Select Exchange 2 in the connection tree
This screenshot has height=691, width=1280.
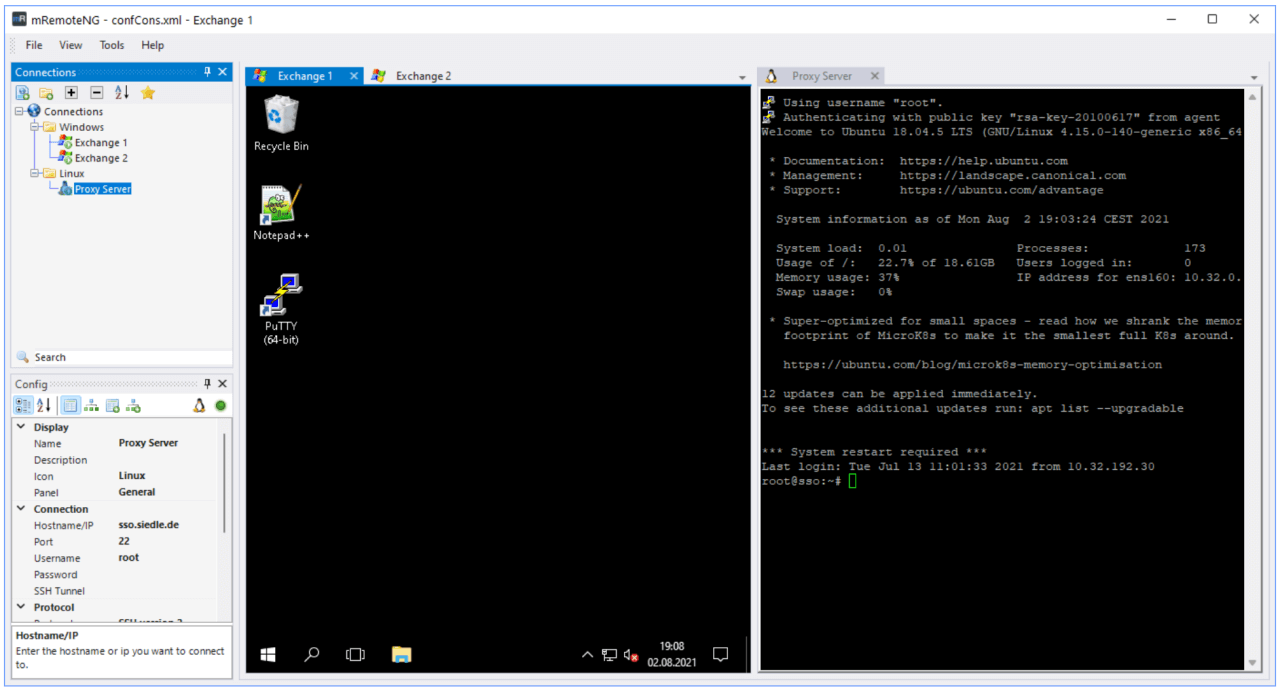(x=101, y=158)
